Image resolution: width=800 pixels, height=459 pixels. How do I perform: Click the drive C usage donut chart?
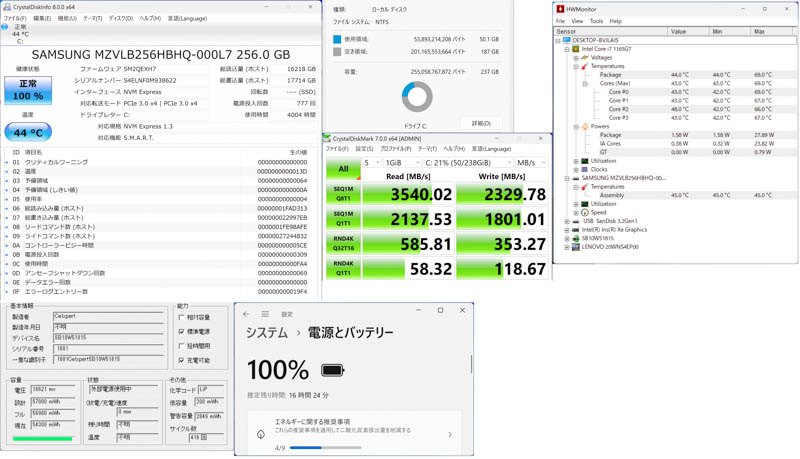(x=417, y=97)
